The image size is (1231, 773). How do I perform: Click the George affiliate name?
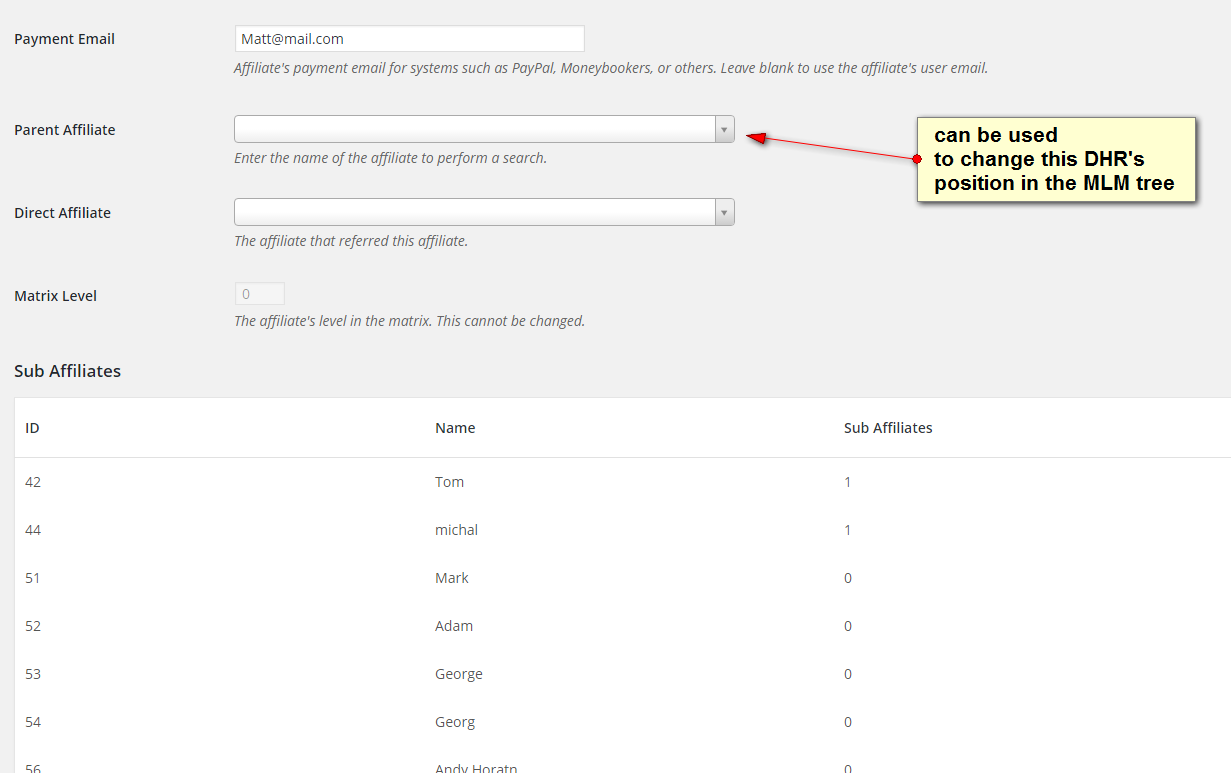459,674
